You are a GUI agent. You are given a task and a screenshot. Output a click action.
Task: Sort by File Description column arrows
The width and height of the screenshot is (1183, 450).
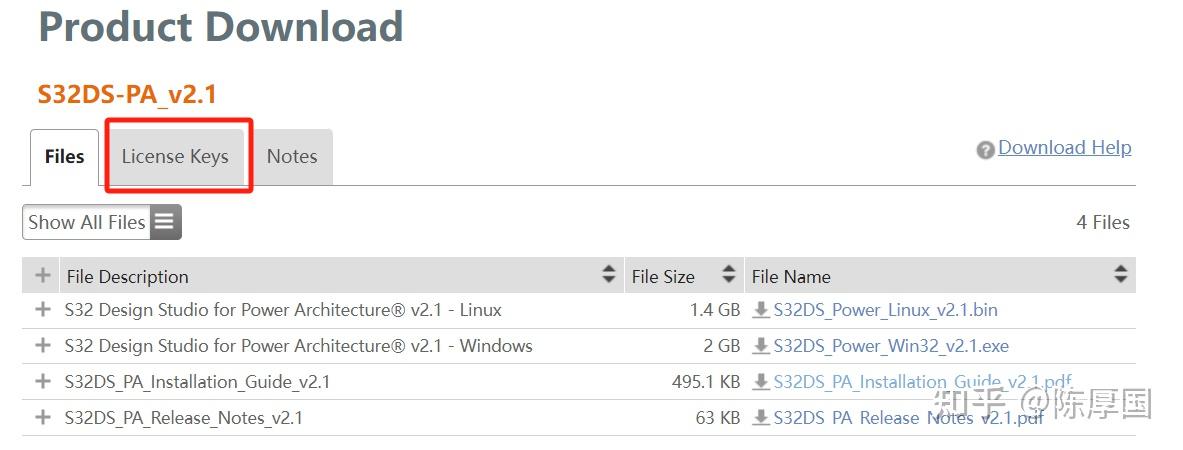608,275
